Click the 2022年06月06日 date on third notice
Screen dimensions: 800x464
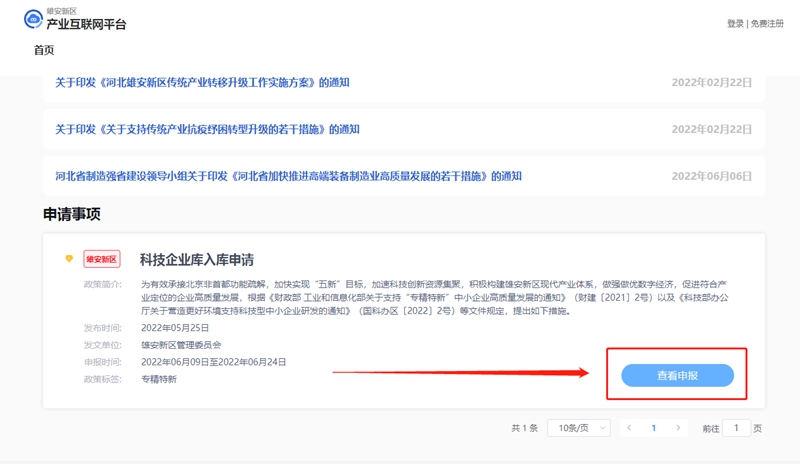tap(711, 176)
